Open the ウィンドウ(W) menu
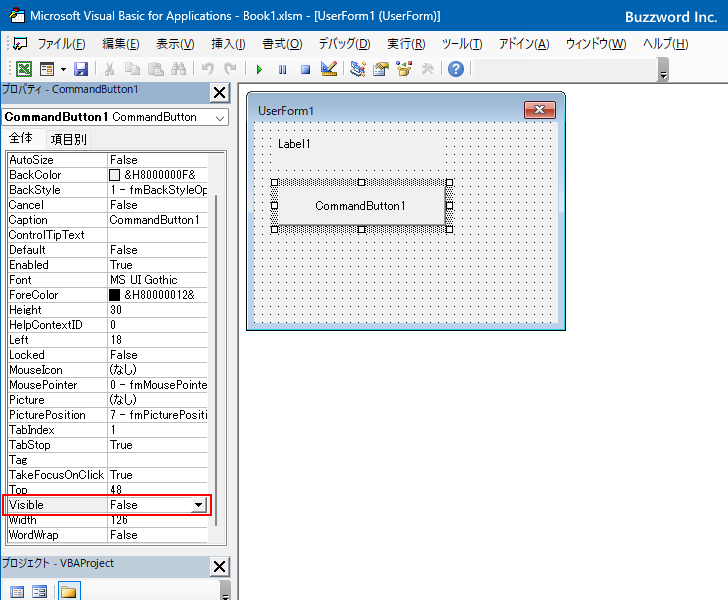728x600 pixels. [596, 44]
